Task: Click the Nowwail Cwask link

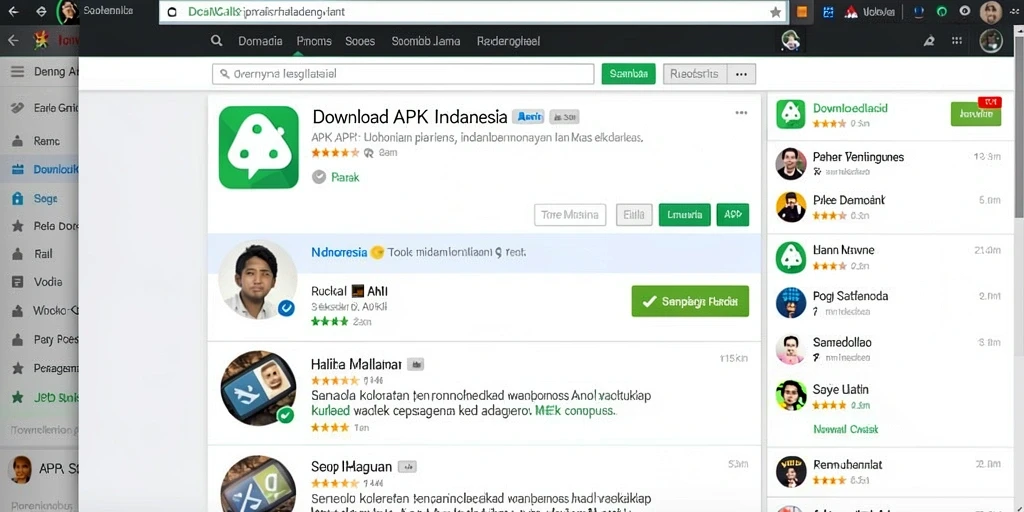Action: coord(846,429)
